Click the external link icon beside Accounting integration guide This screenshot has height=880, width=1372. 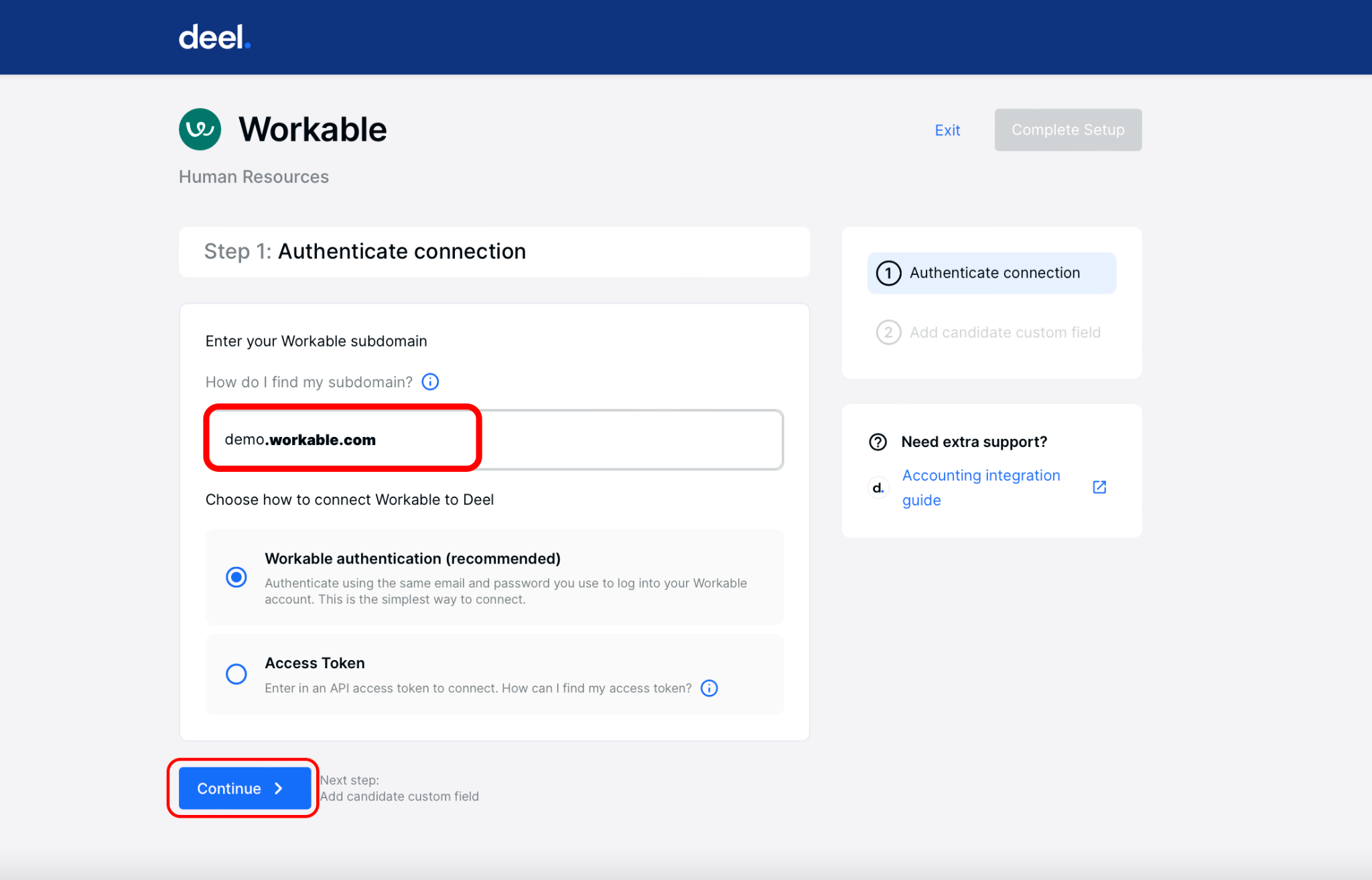point(1099,487)
